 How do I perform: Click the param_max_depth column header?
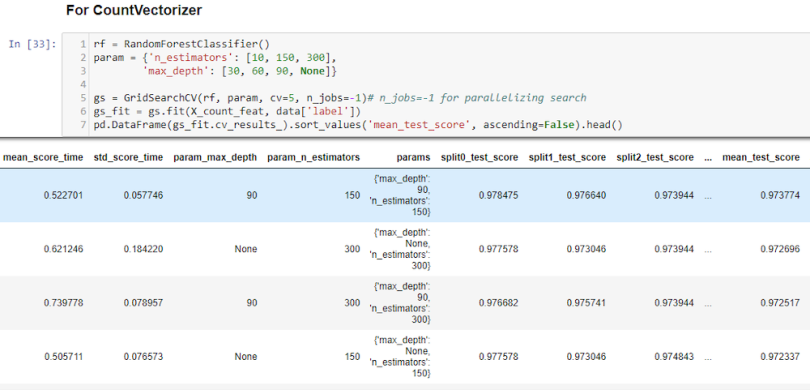pos(215,158)
